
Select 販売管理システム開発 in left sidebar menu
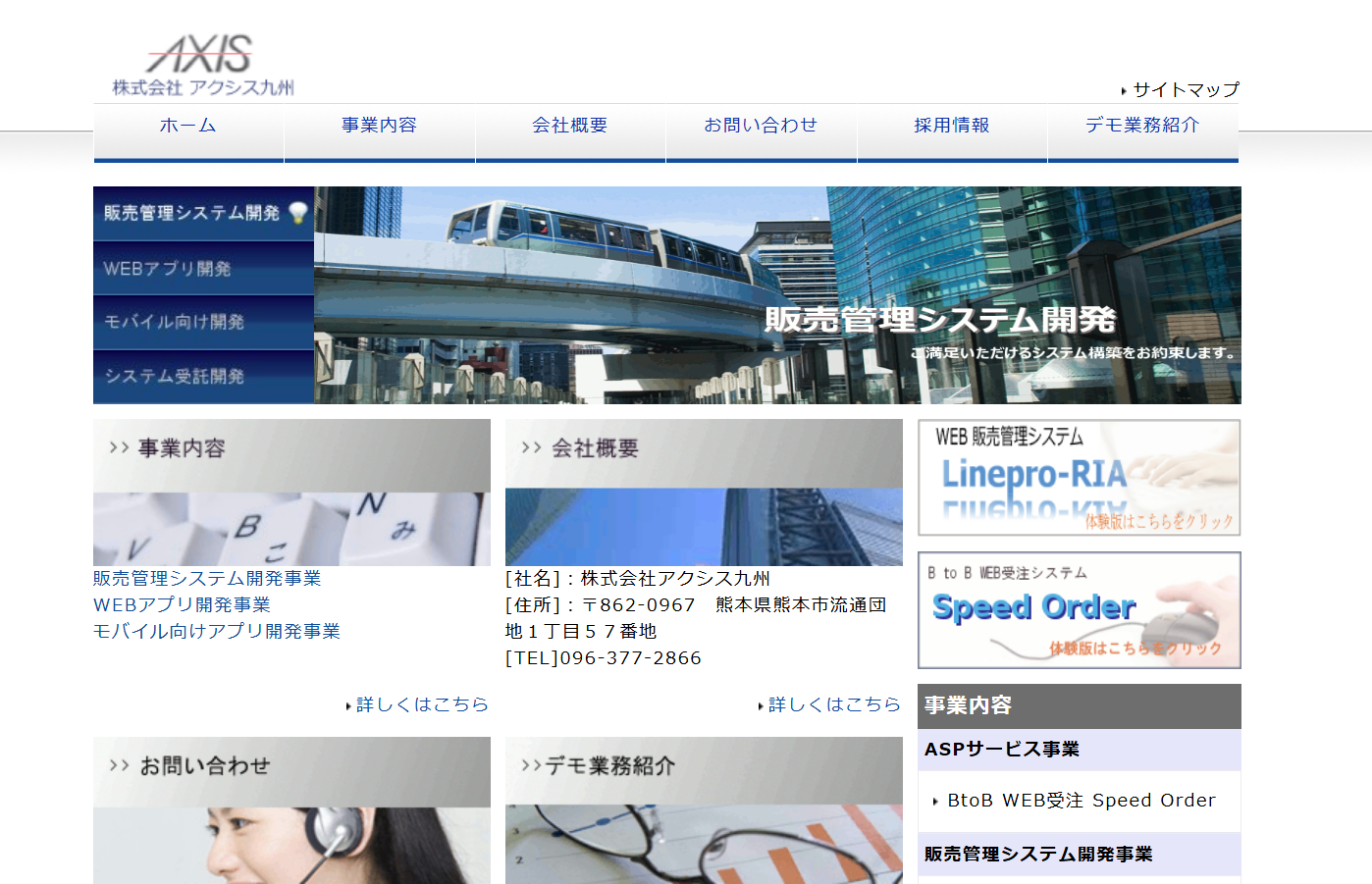(x=196, y=213)
